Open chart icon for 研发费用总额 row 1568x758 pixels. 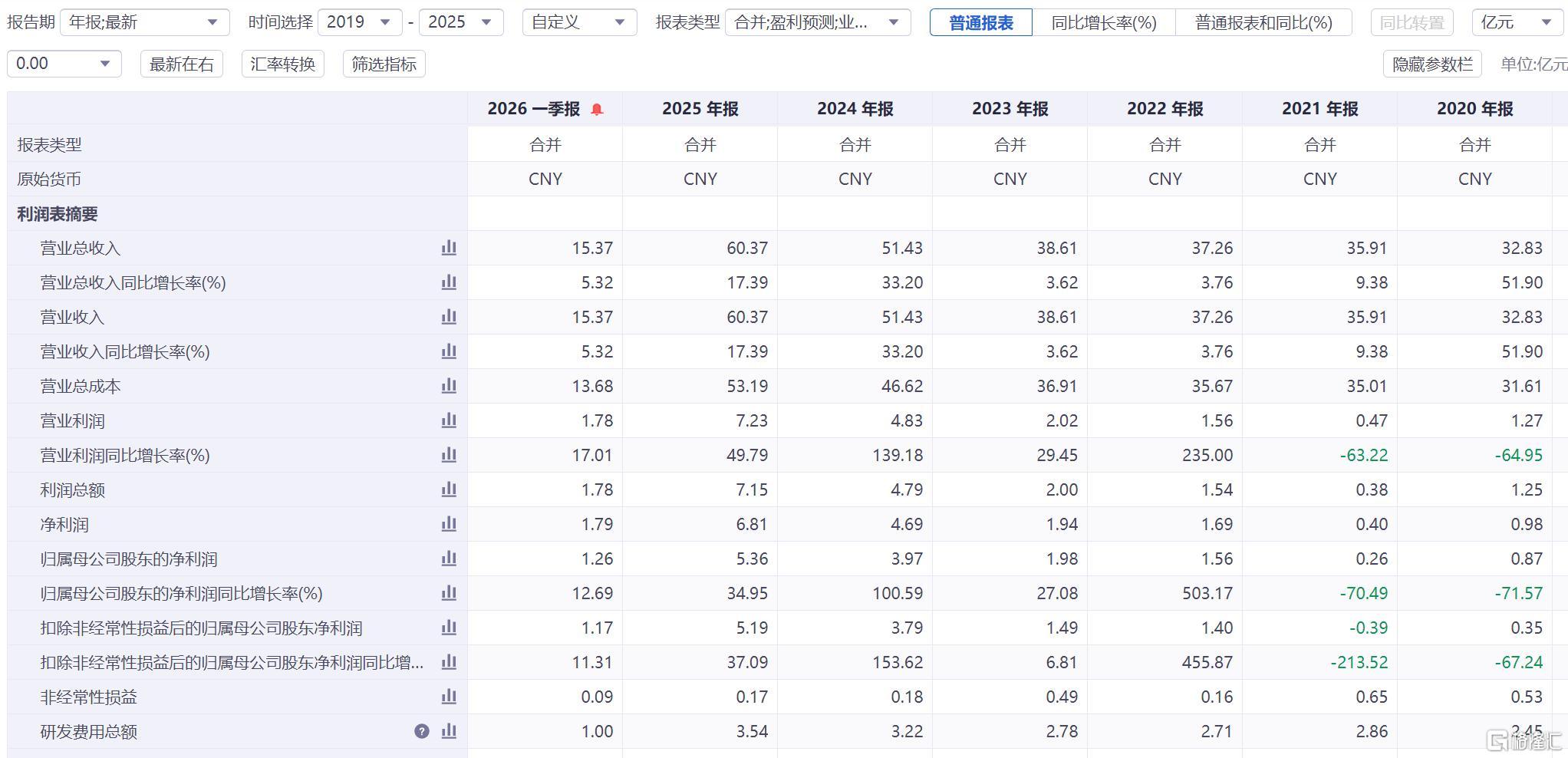point(449,731)
